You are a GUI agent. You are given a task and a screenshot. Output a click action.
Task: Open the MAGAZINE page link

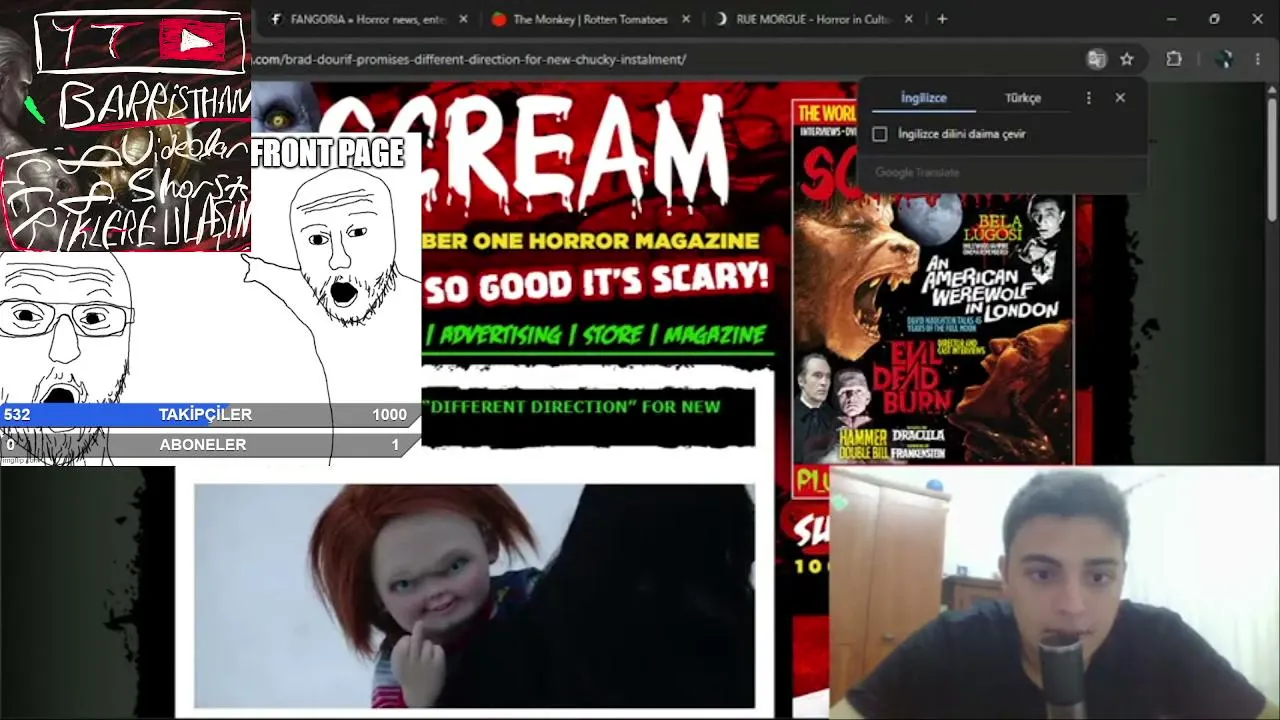pos(714,335)
